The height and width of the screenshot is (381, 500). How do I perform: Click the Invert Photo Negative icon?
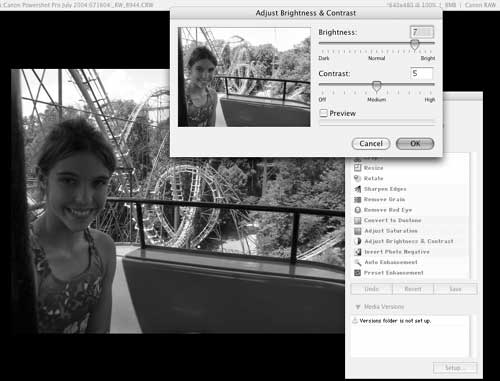tap(357, 252)
